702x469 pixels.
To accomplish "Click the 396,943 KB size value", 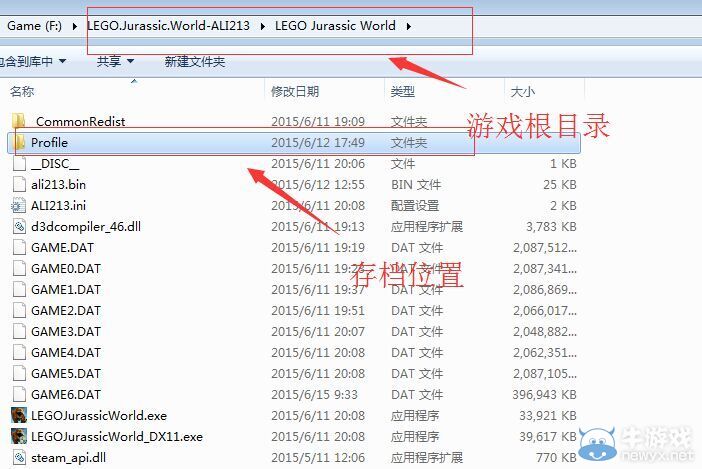I will click(544, 395).
